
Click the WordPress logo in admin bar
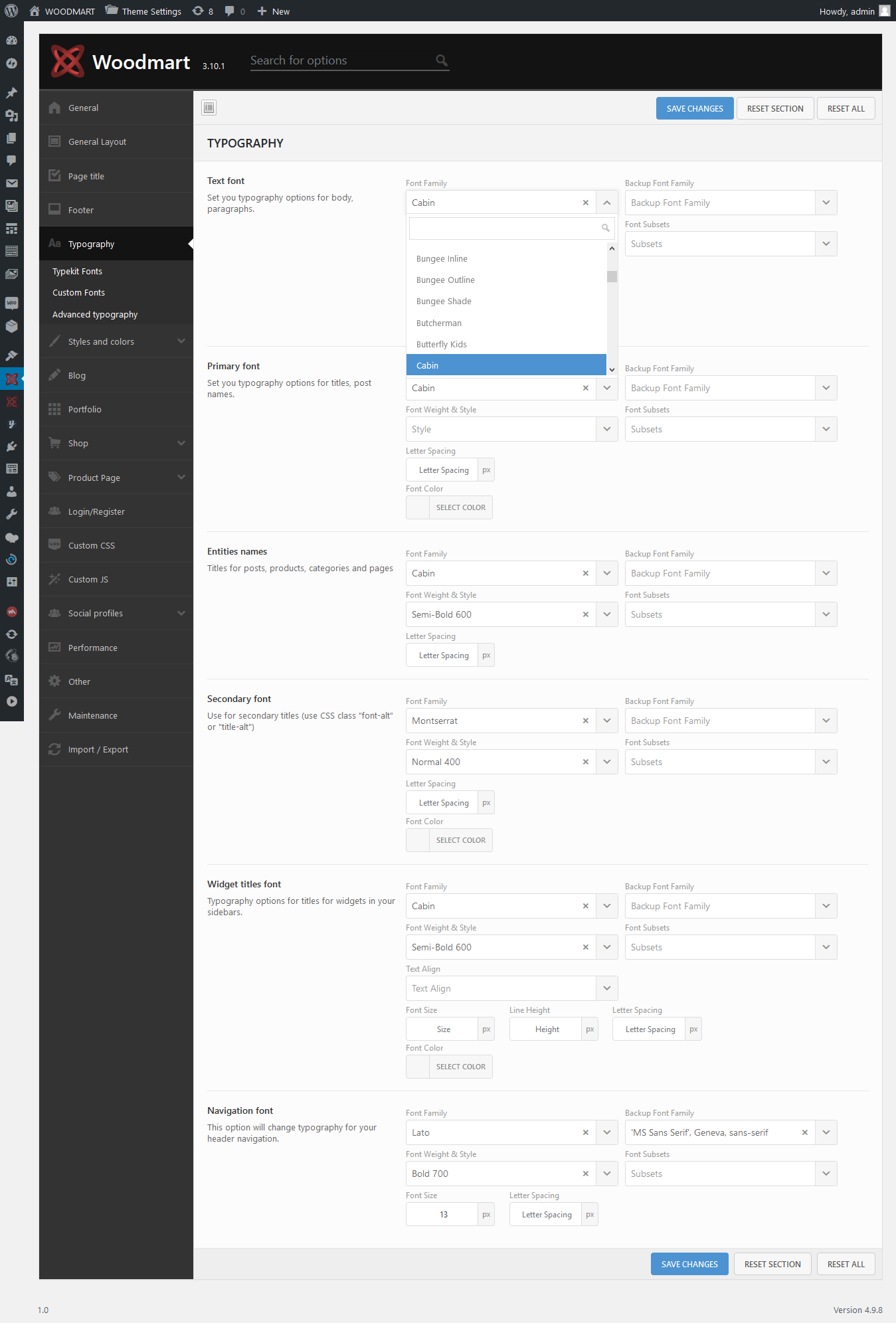pyautogui.click(x=11, y=11)
